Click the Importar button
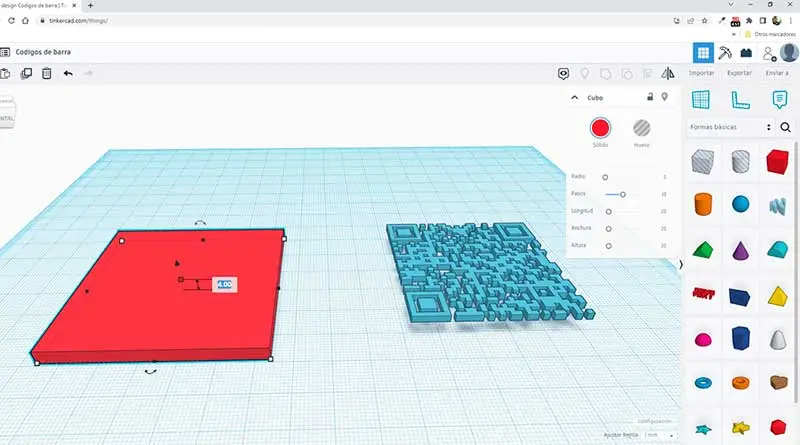This screenshot has width=800, height=445. pos(702,73)
